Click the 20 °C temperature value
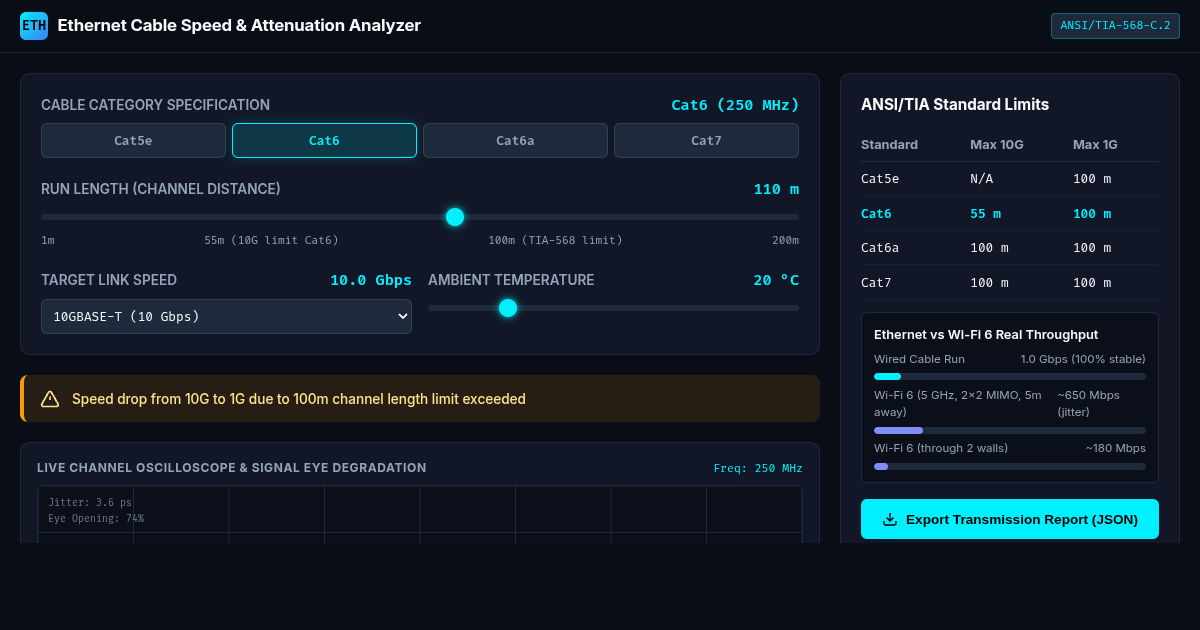The height and width of the screenshot is (630, 1200). click(x=776, y=280)
